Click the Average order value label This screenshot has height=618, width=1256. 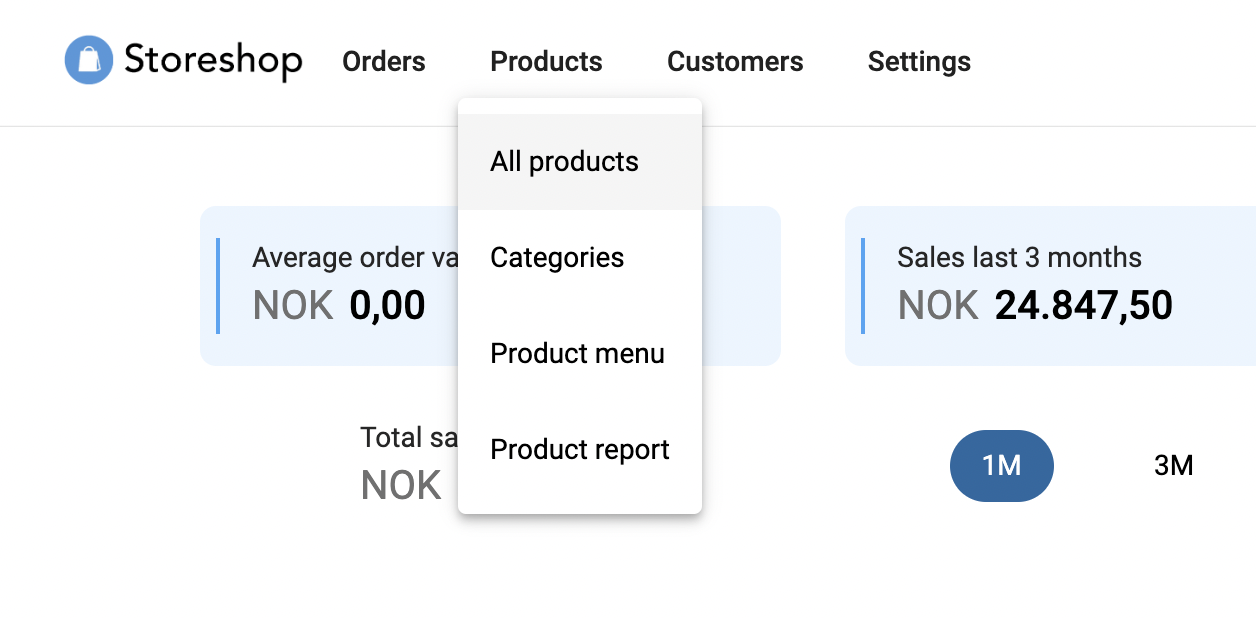point(355,258)
